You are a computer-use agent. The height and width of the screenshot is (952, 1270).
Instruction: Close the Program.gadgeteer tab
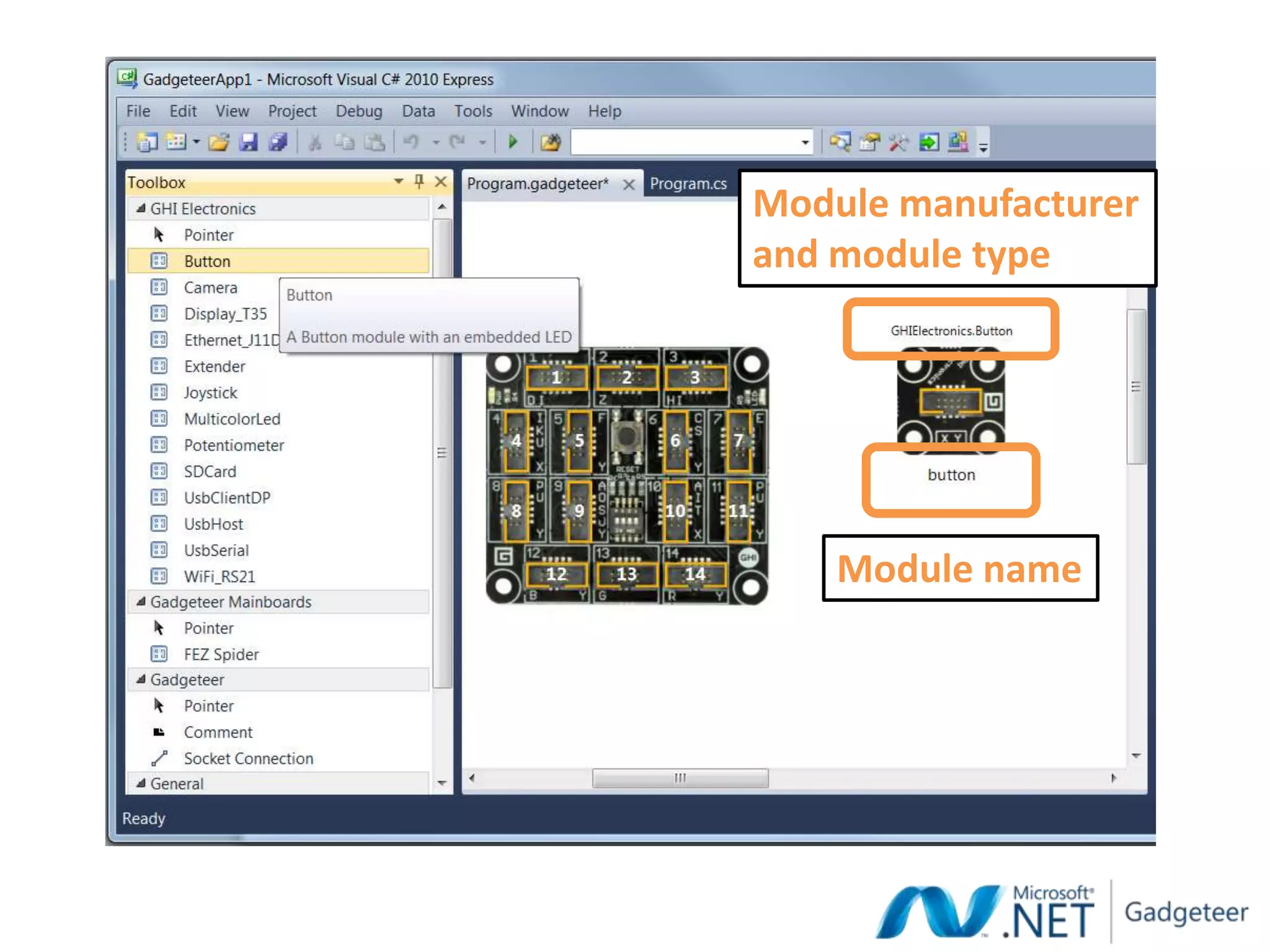629,185
